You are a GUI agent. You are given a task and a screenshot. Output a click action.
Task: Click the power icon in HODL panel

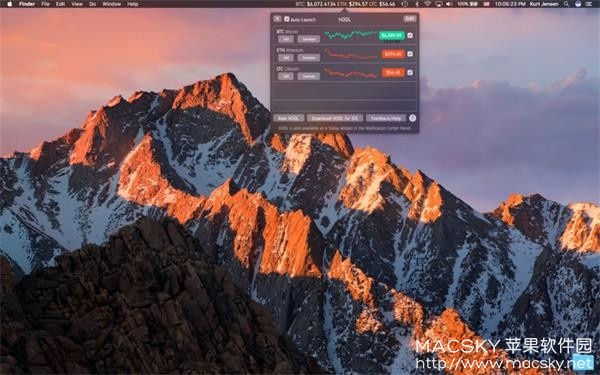tap(412, 118)
